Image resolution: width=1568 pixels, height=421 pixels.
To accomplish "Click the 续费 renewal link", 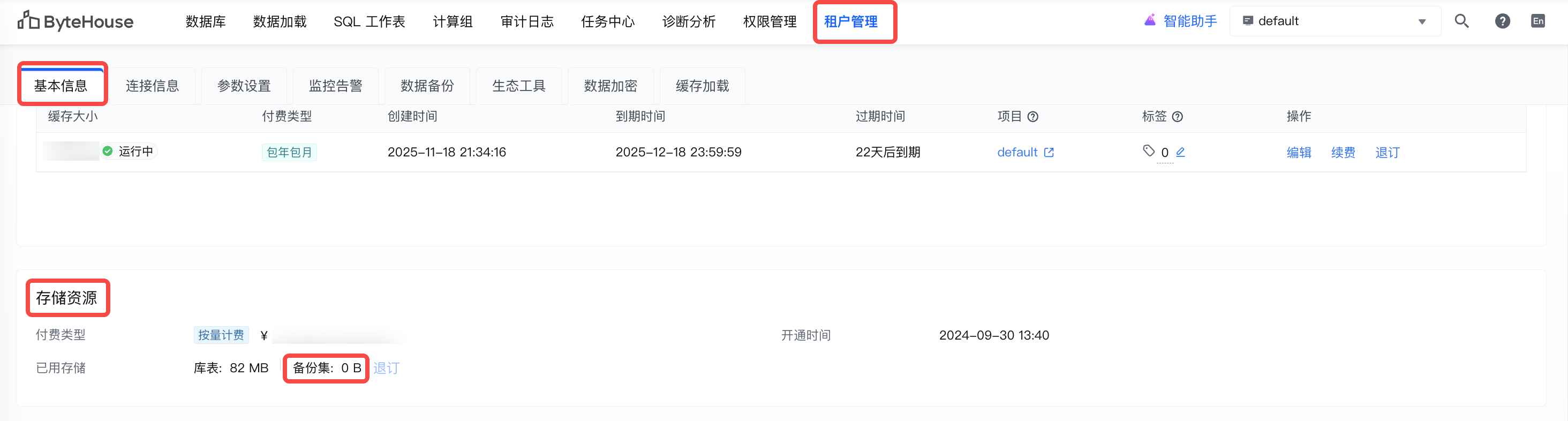I will [x=1343, y=152].
